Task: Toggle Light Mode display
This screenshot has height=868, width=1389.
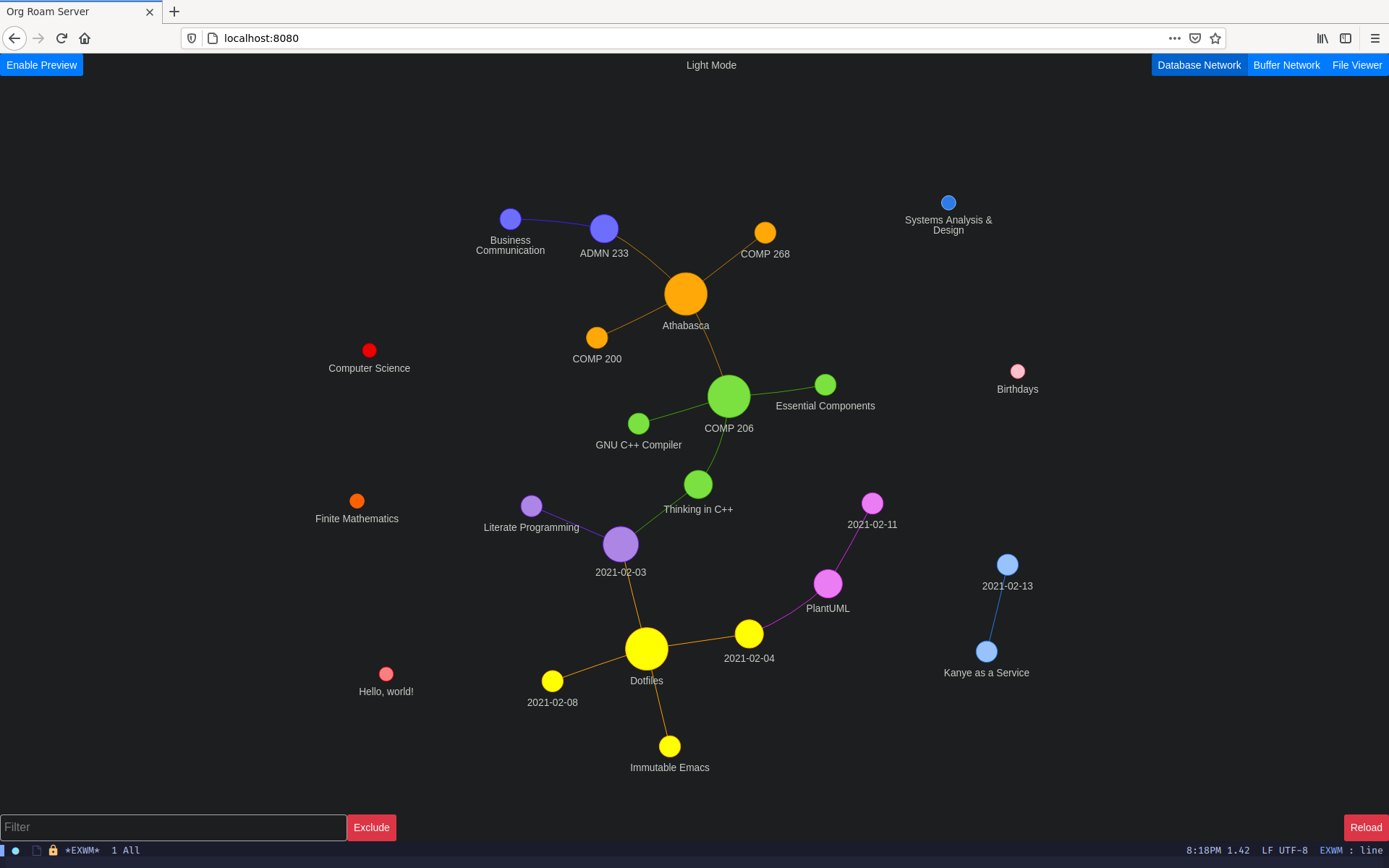Action: 710,65
